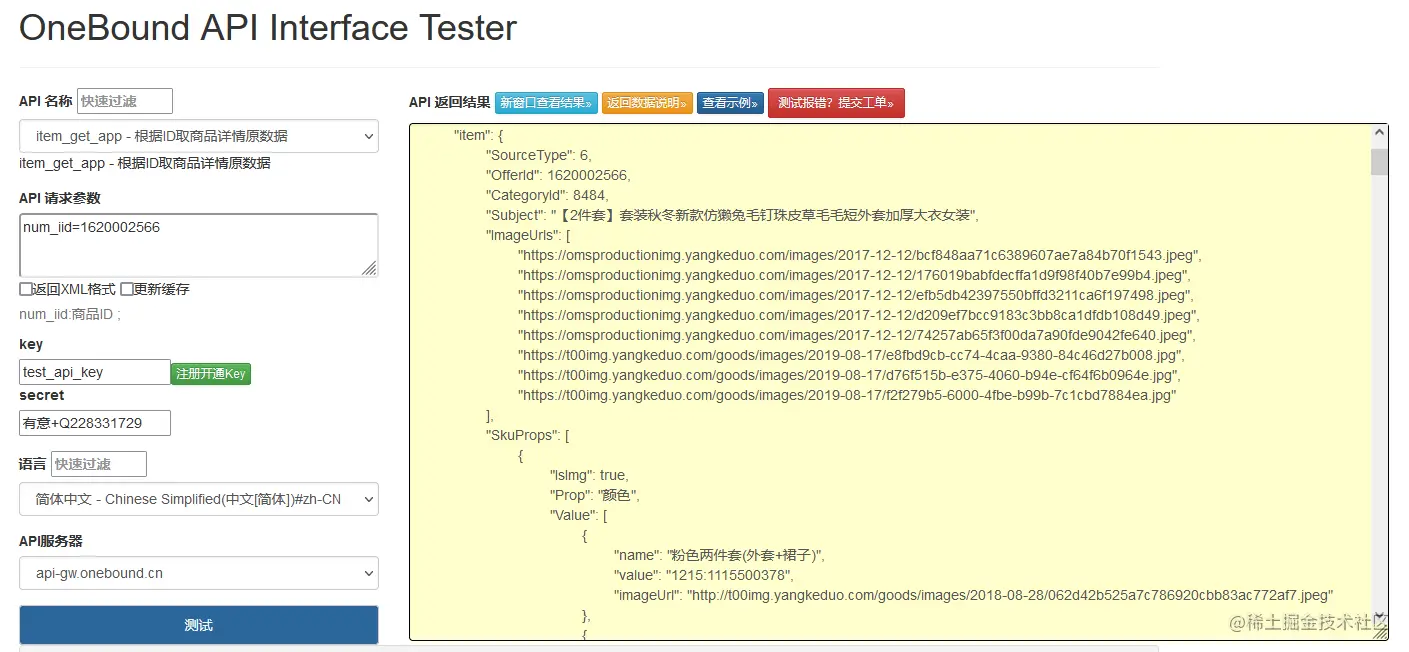Click the "SourceType": 6 line
Viewport: 1409px width, 652px height.
(539, 155)
